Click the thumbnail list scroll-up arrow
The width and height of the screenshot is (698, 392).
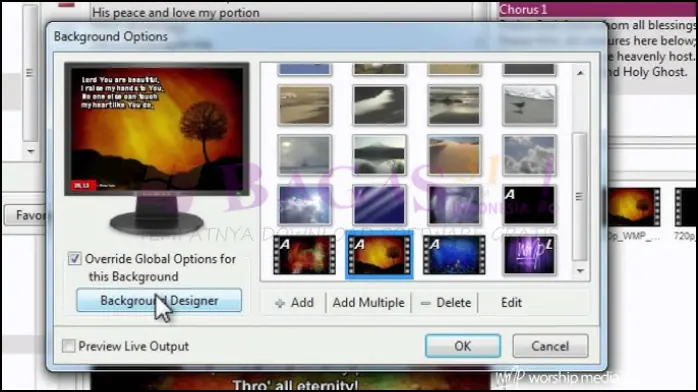click(x=580, y=73)
